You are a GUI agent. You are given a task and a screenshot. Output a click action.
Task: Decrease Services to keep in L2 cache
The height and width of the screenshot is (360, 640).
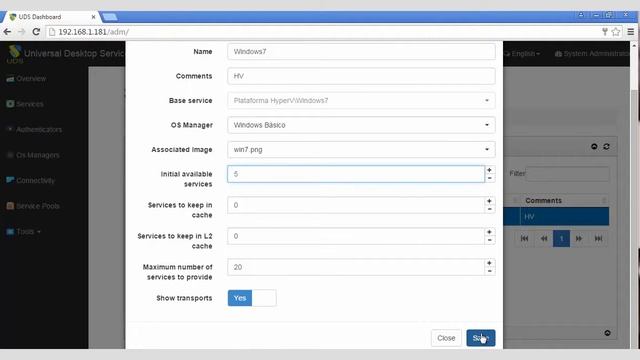click(490, 240)
